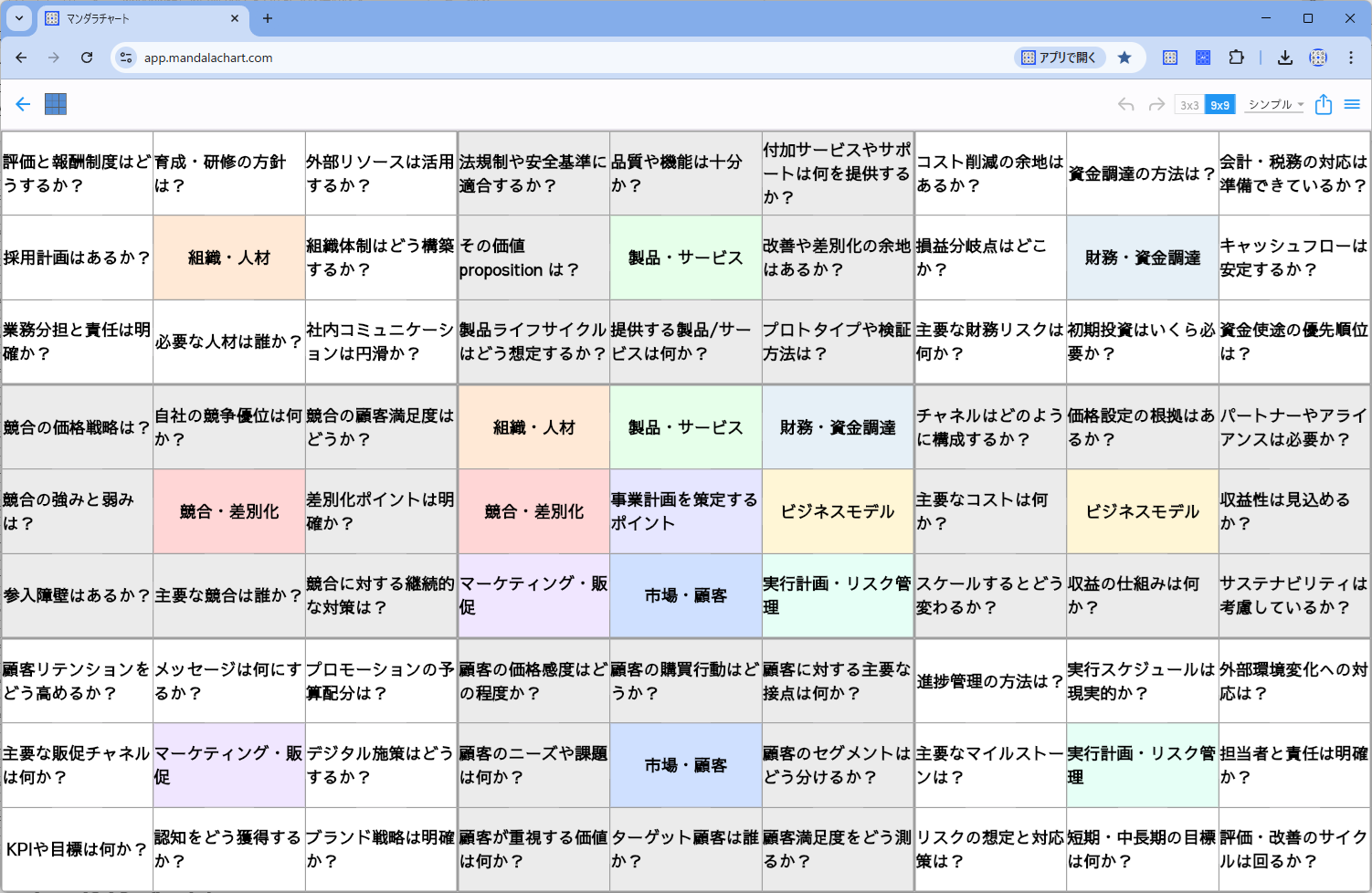Switch to 3x3 view mode
The width and height of the screenshot is (1372, 893).
click(1189, 105)
